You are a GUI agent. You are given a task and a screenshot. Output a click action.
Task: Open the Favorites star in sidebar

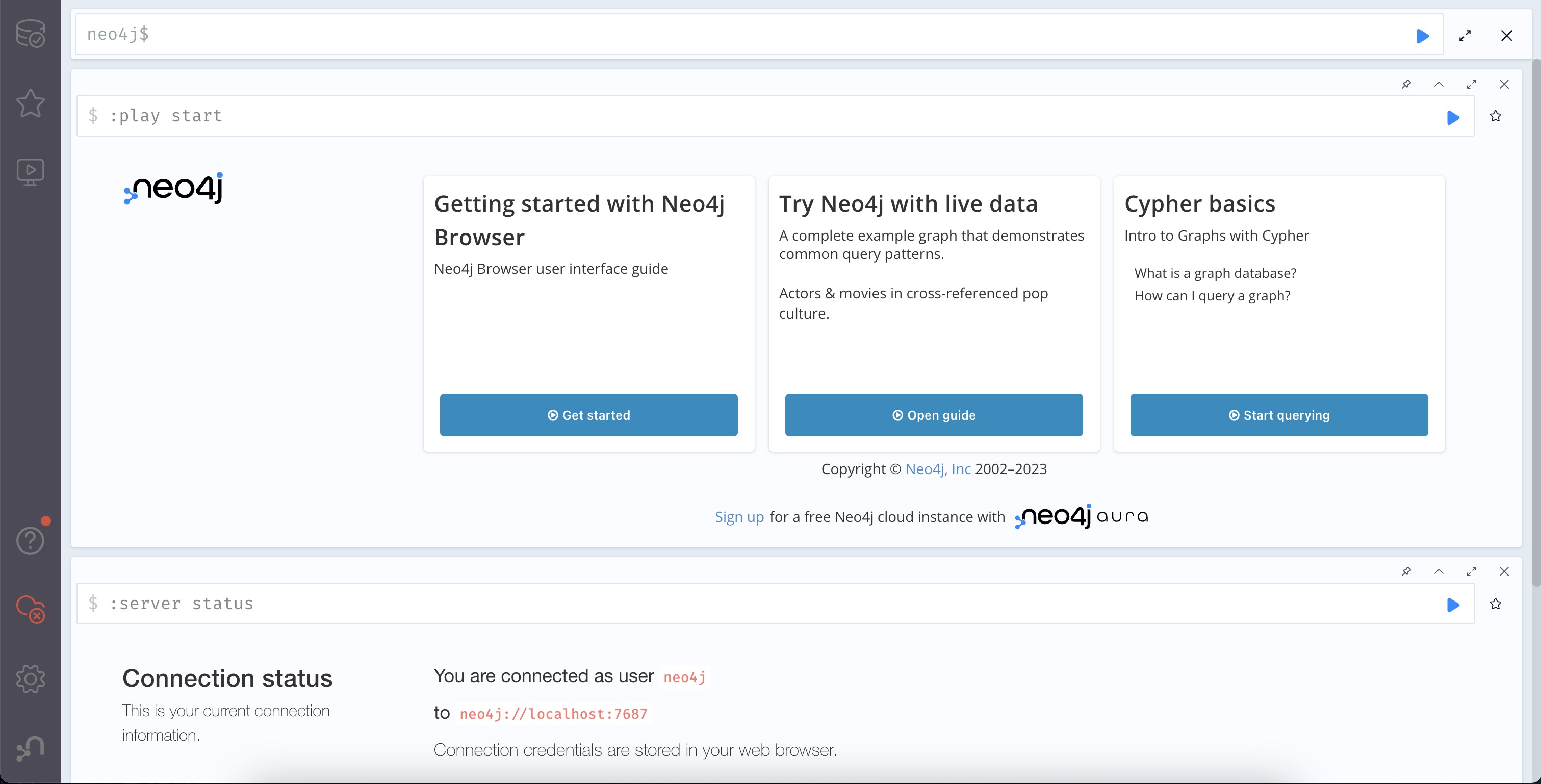[x=30, y=103]
